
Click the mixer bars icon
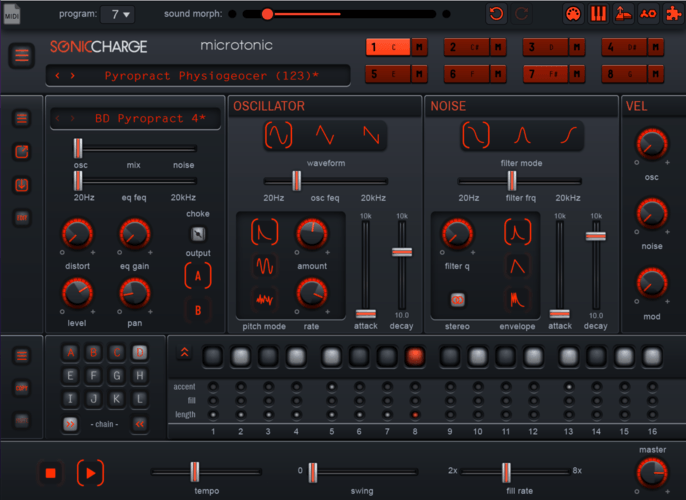click(x=598, y=14)
